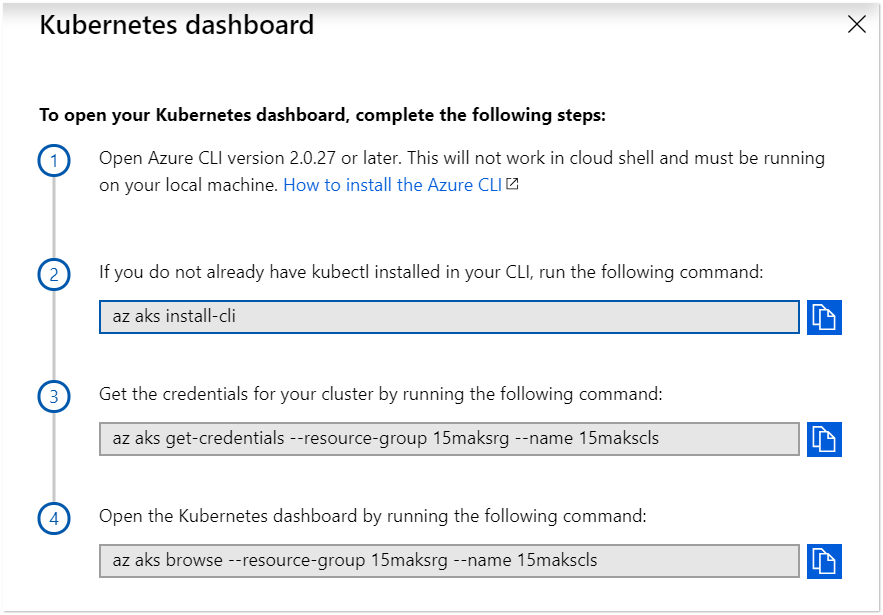Close the Kubernetes dashboard panel
Screen dimensions: 883x615
(x=856, y=26)
